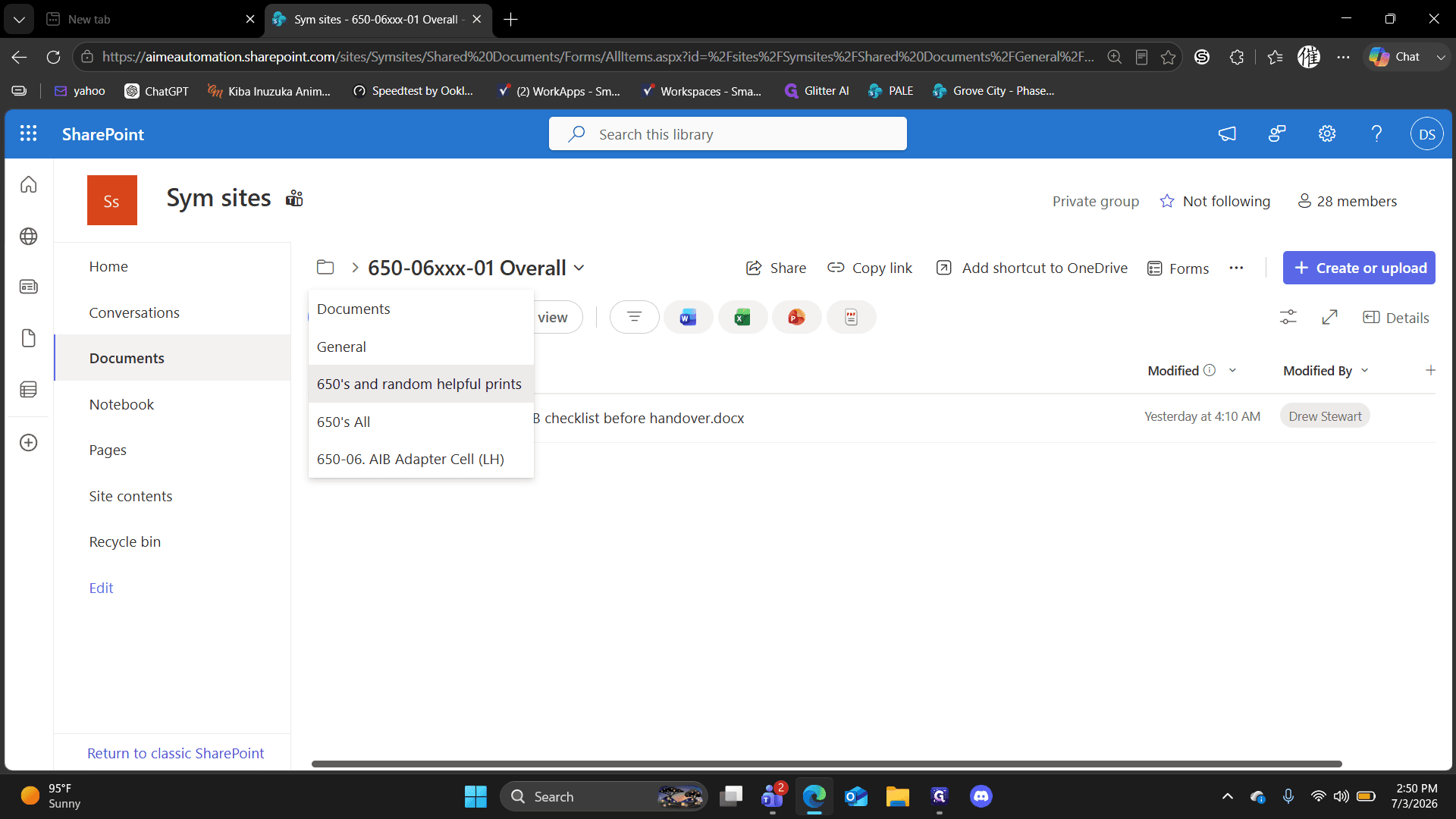The height and width of the screenshot is (819, 1456).
Task: Toggle the Details pane
Action: point(1396,317)
